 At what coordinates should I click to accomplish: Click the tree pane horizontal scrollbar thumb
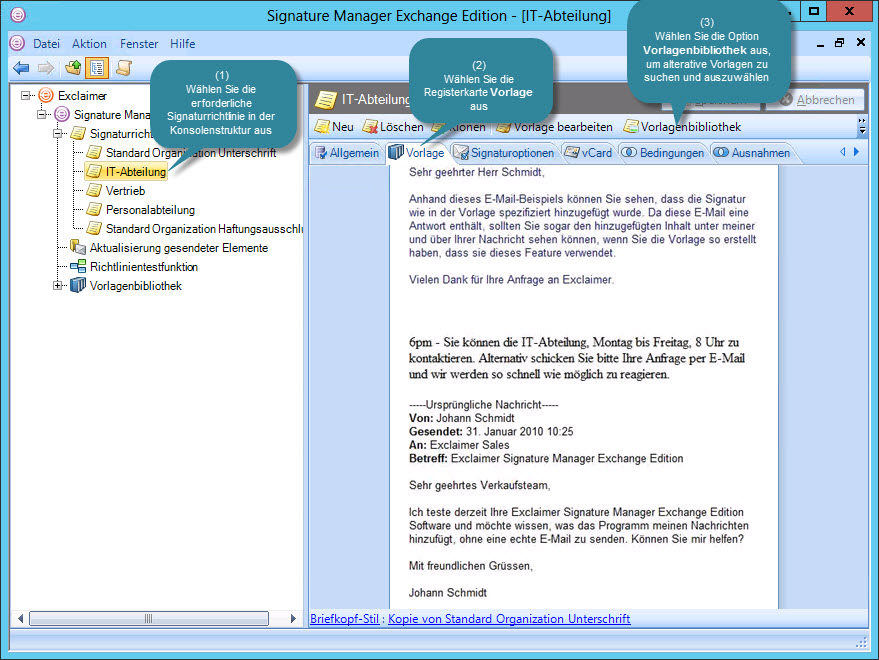coord(149,619)
